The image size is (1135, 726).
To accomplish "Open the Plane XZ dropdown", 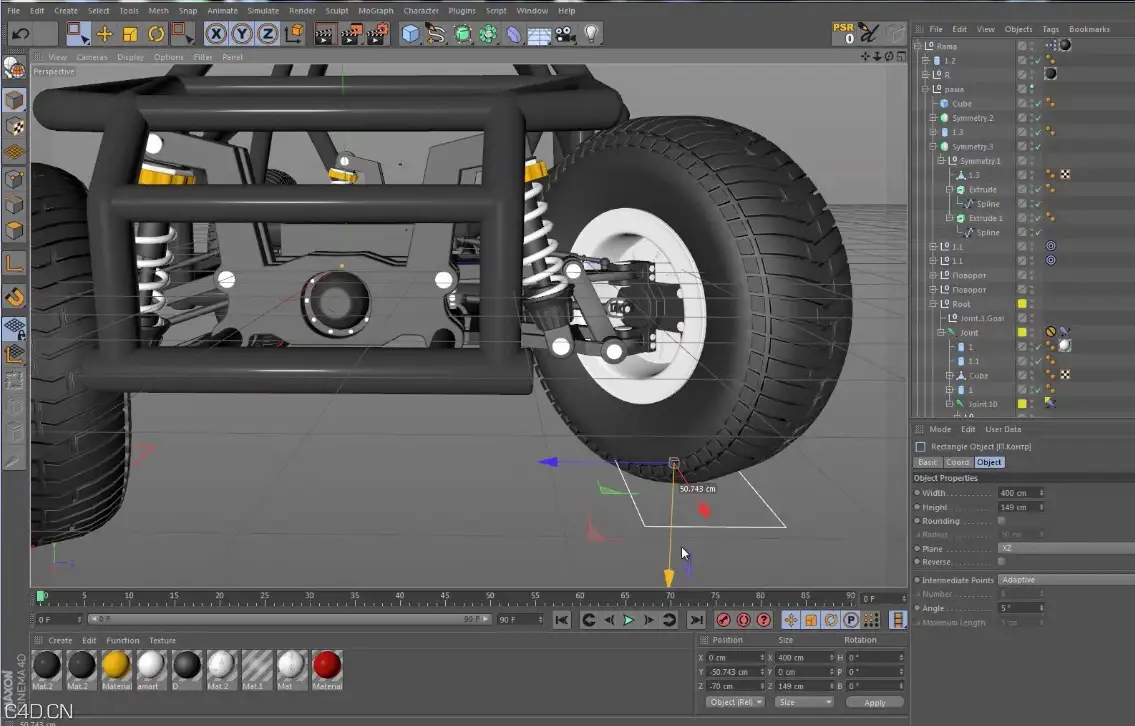I will coord(1066,549).
